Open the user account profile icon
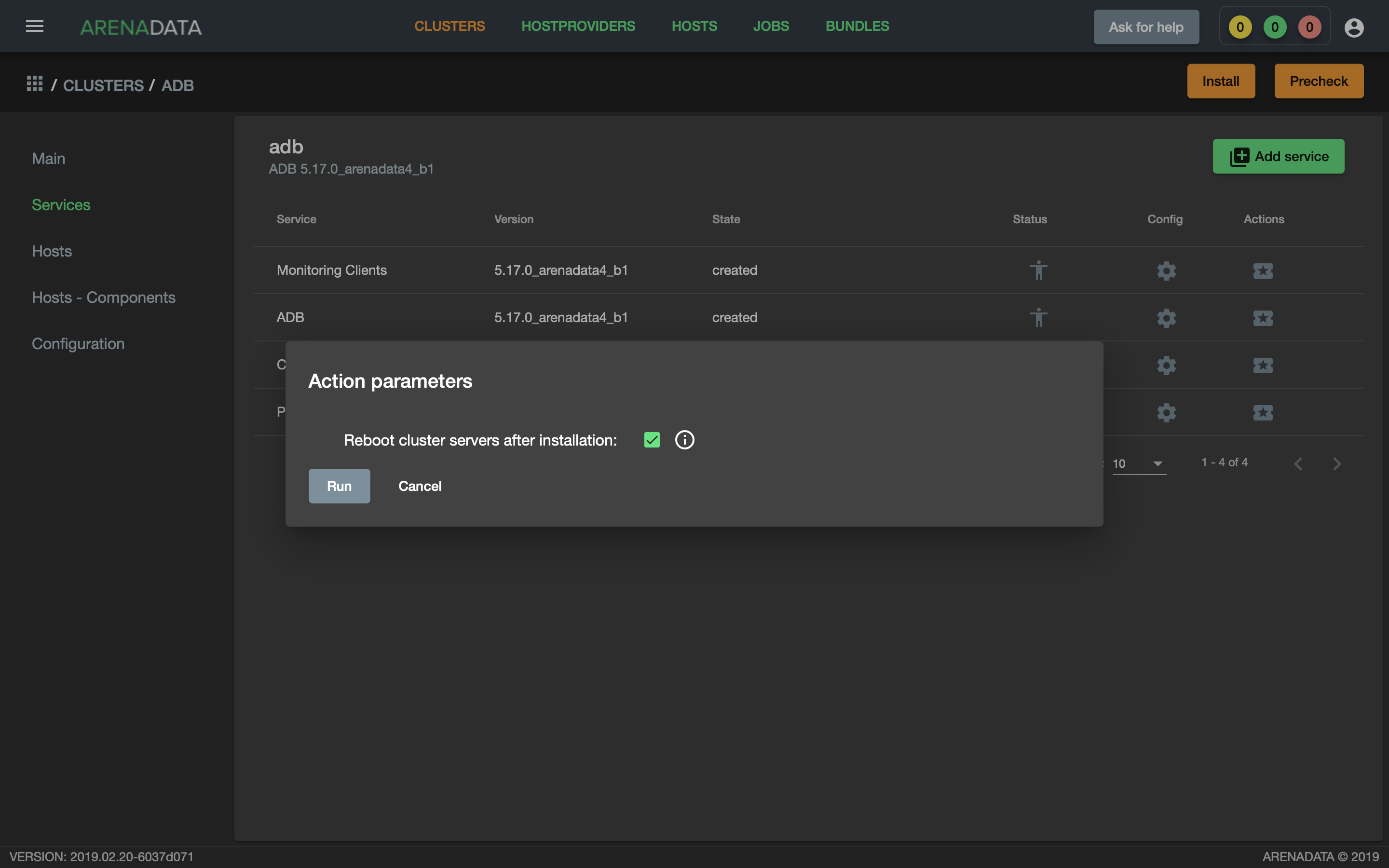 coord(1354,27)
